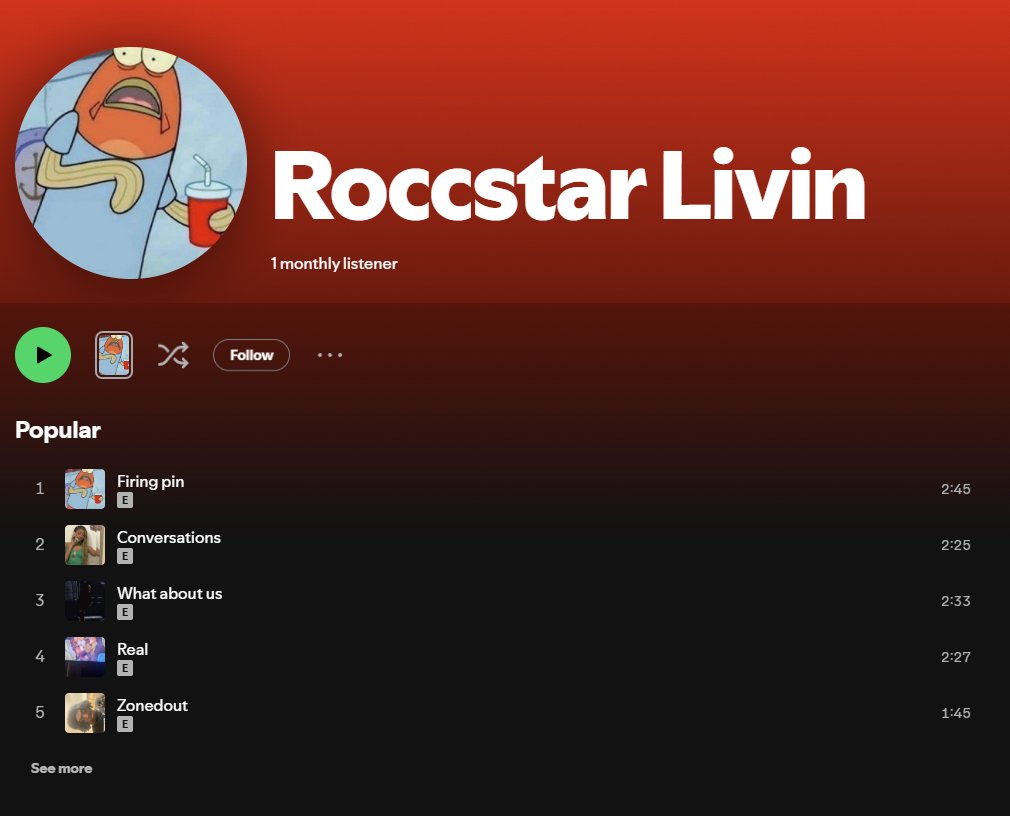The height and width of the screenshot is (816, 1010).
Task: Click the Roccstar Livin artist name heading
Action: click(x=569, y=185)
